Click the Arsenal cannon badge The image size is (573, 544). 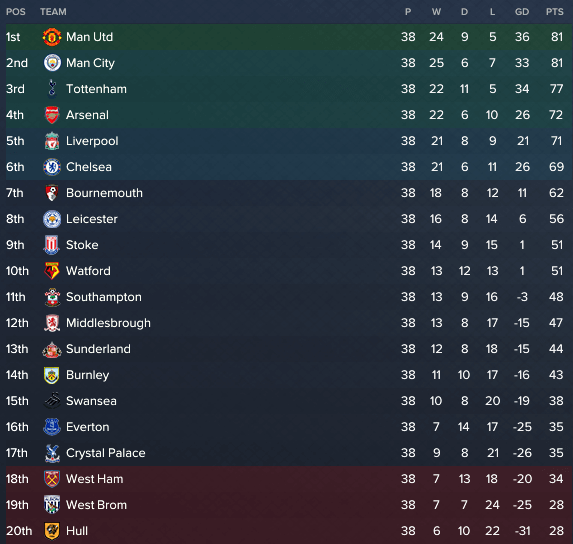(52, 115)
